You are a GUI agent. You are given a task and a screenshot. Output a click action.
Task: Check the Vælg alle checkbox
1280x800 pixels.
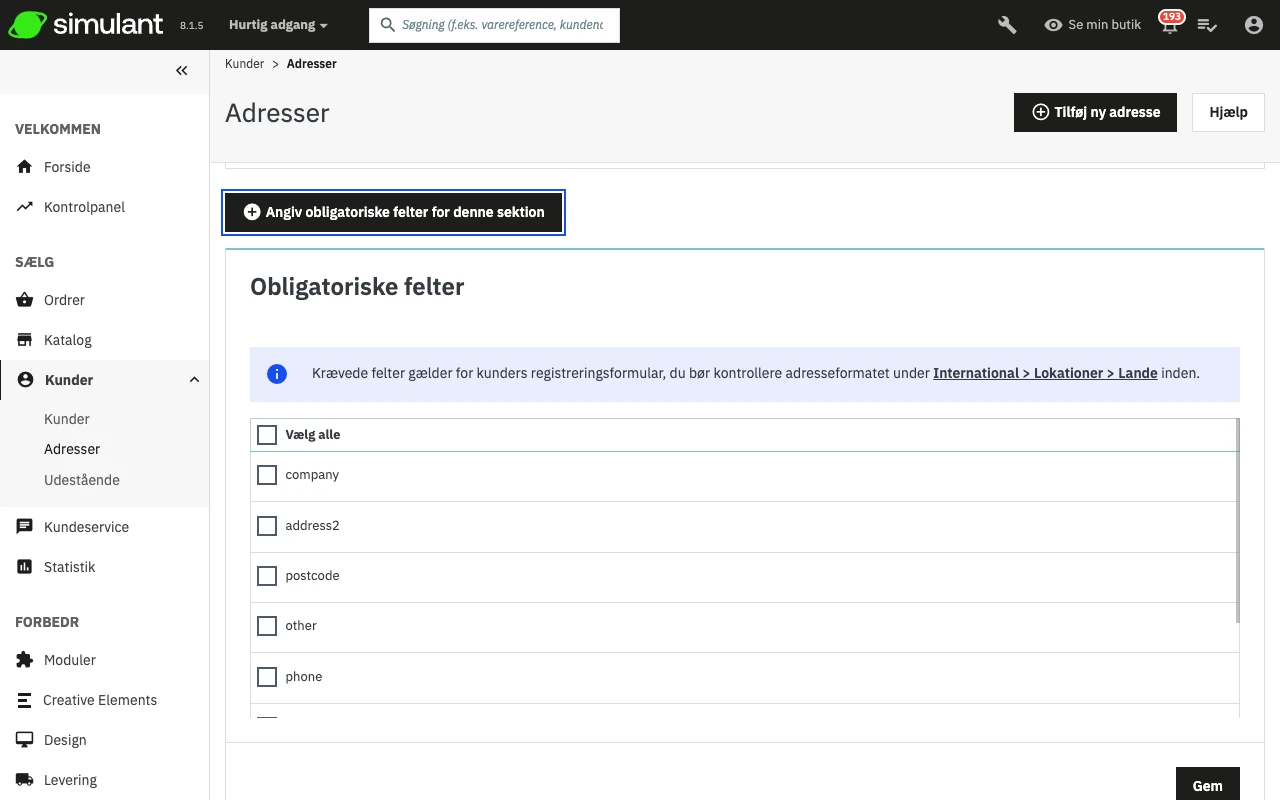click(x=267, y=435)
